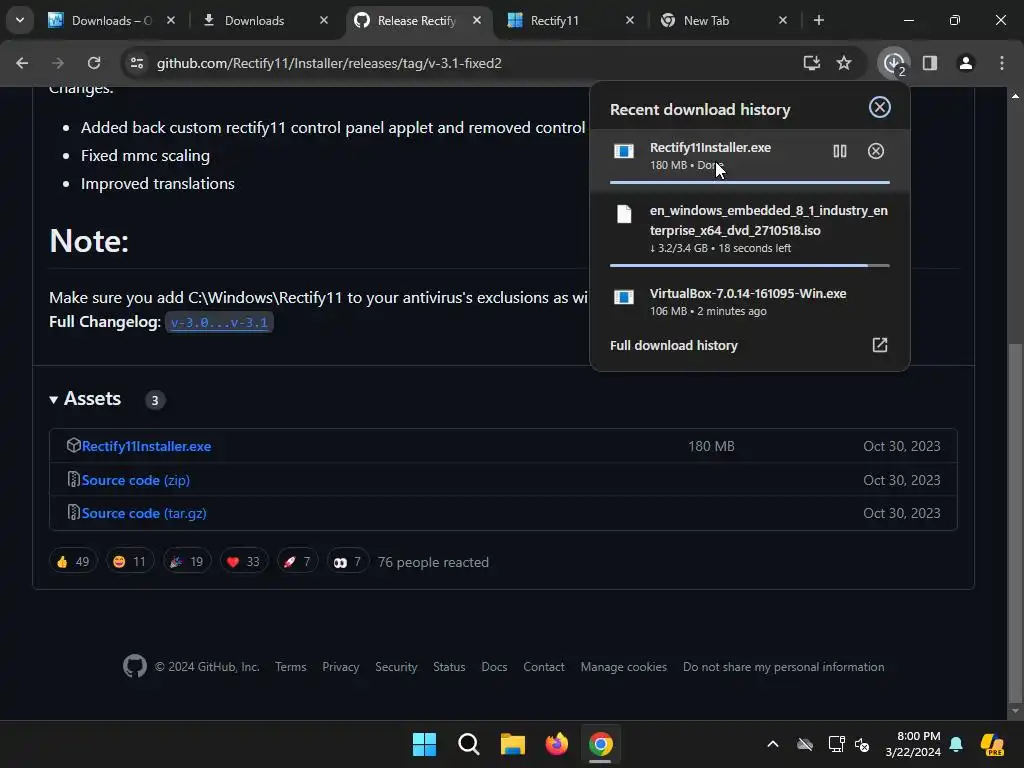The height and width of the screenshot is (768, 1024).
Task: Toggle the thumbs up reaction with 49
Action: pos(73,562)
